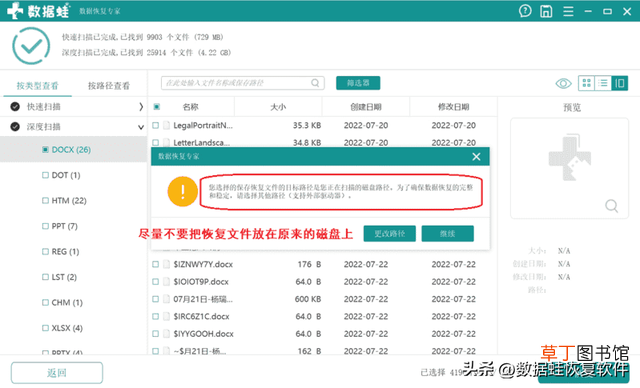This screenshot has width=640, height=388.
Task: Open the hamburger menu icon
Action: pyautogui.click(x=568, y=11)
